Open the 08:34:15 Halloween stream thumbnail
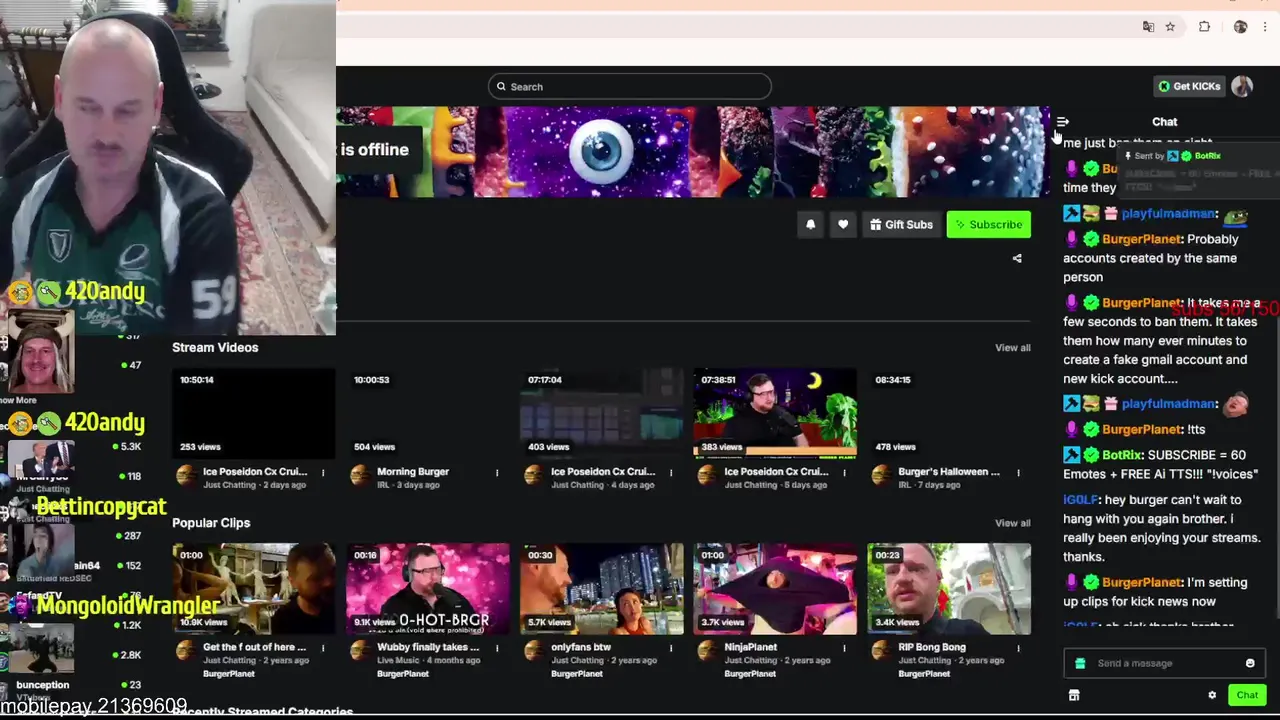The height and width of the screenshot is (720, 1280). (949, 413)
